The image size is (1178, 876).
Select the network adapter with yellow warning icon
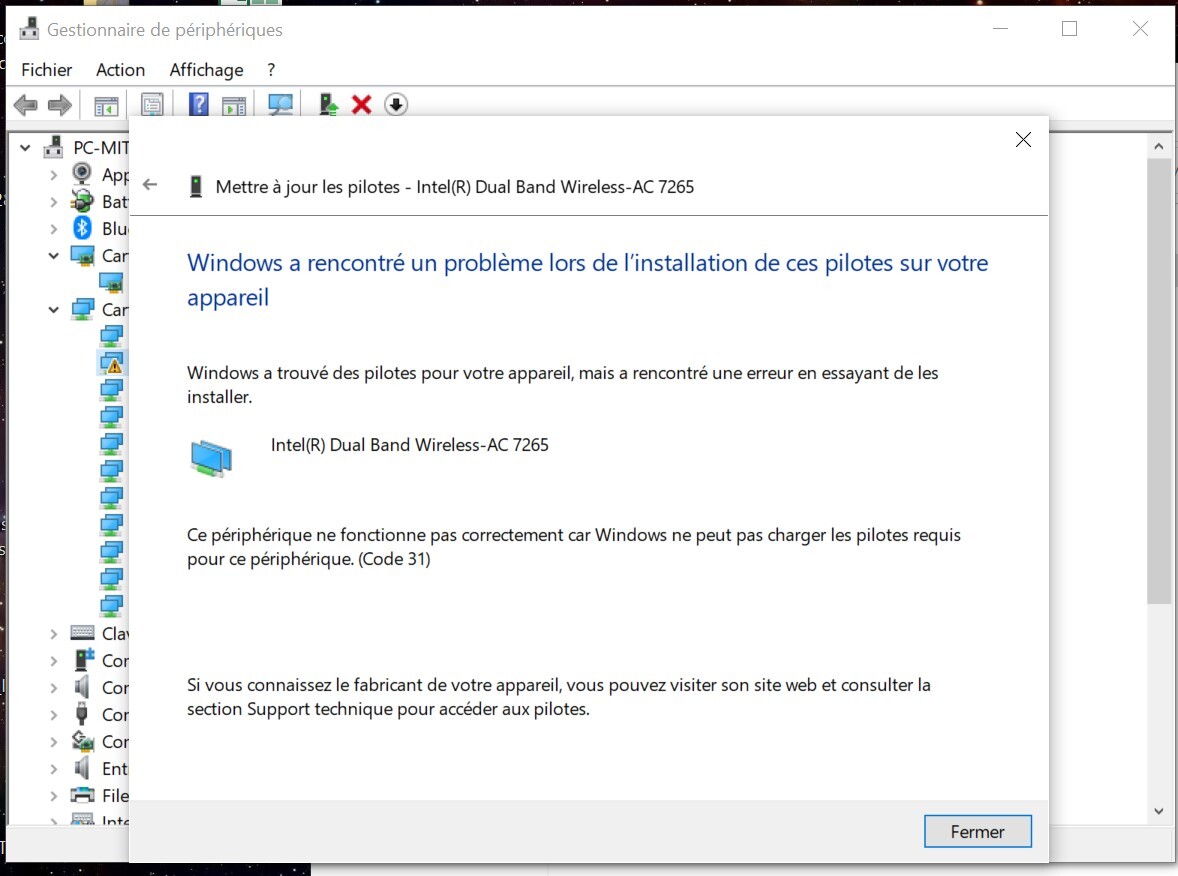111,363
